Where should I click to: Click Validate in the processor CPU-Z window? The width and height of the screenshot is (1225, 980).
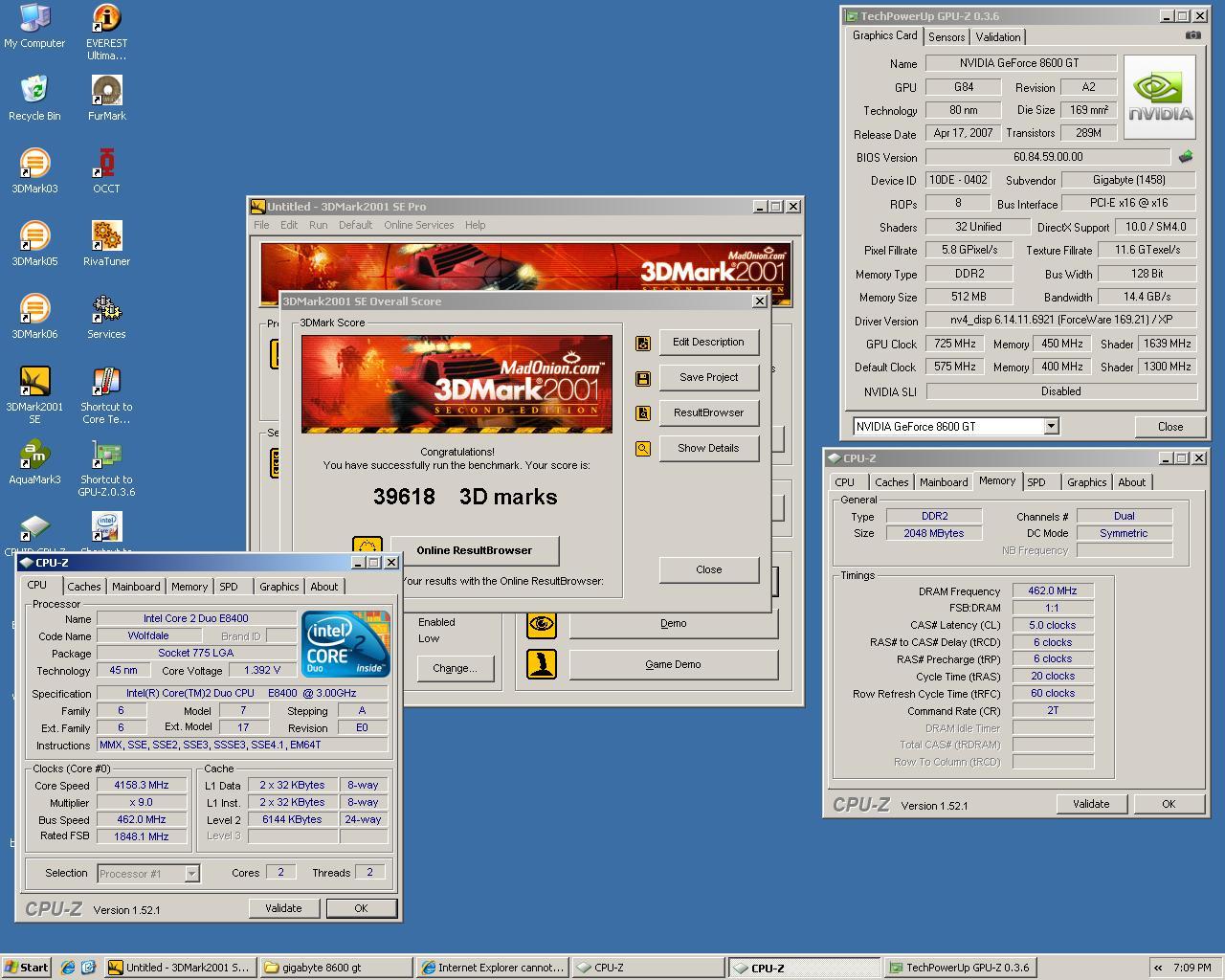[x=282, y=908]
